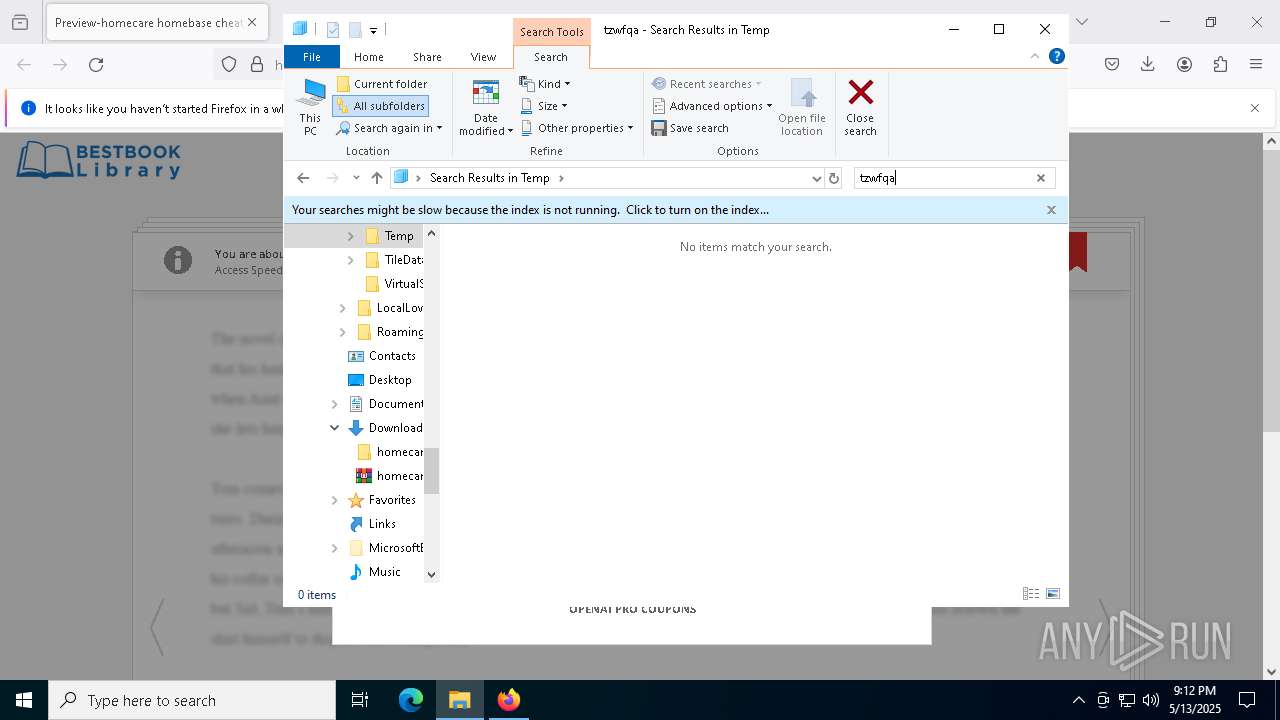
Task: Open the Size filter dropdown
Action: point(544,106)
